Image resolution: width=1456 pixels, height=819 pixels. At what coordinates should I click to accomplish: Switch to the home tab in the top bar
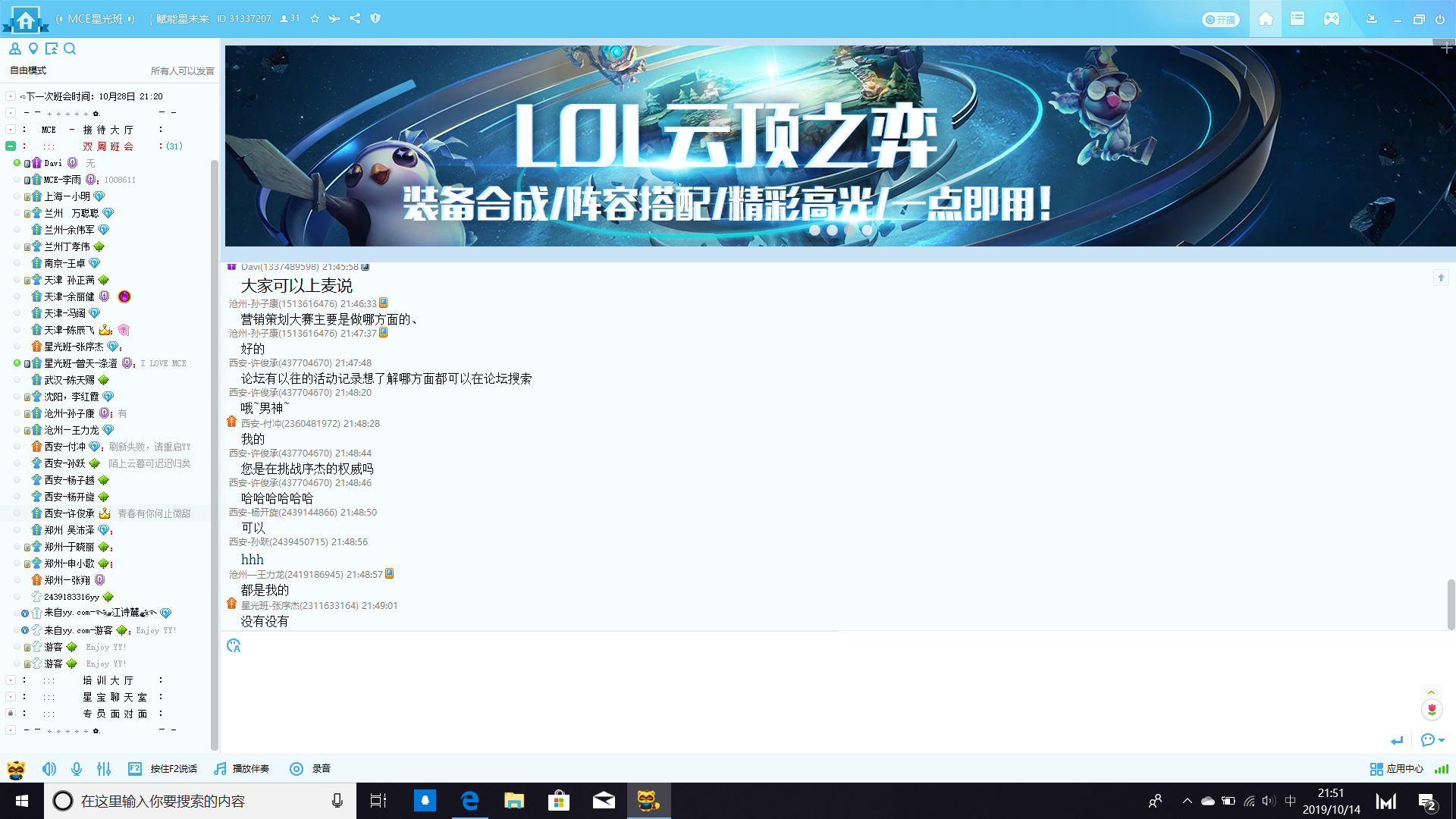[x=1265, y=19]
